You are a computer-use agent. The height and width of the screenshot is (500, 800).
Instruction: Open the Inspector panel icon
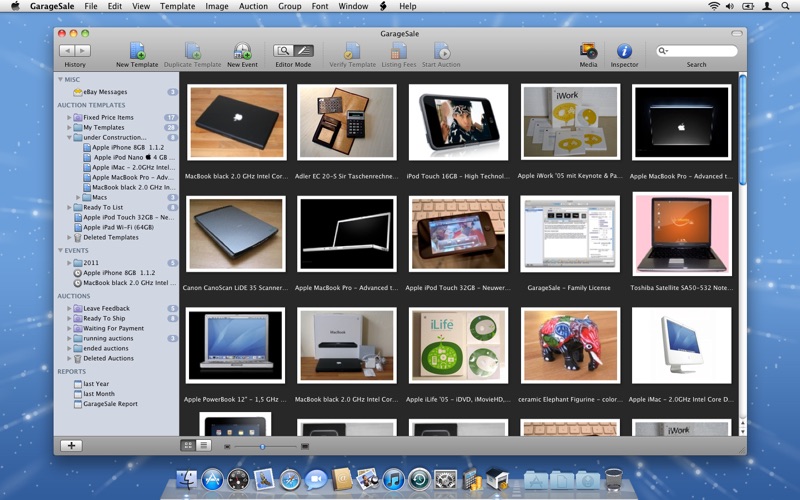(x=624, y=51)
